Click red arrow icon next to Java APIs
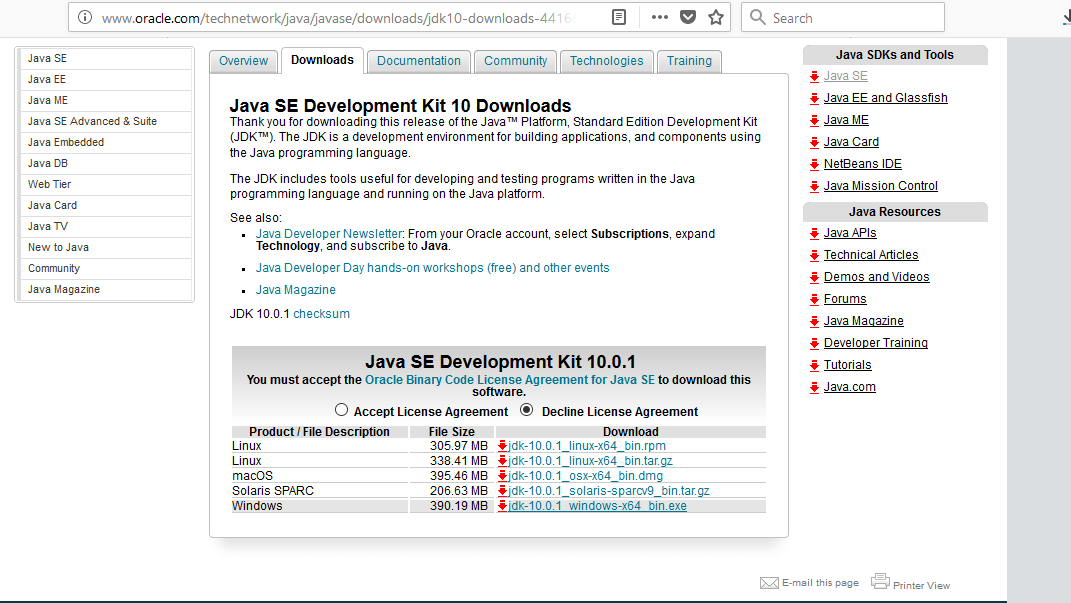 tap(814, 234)
